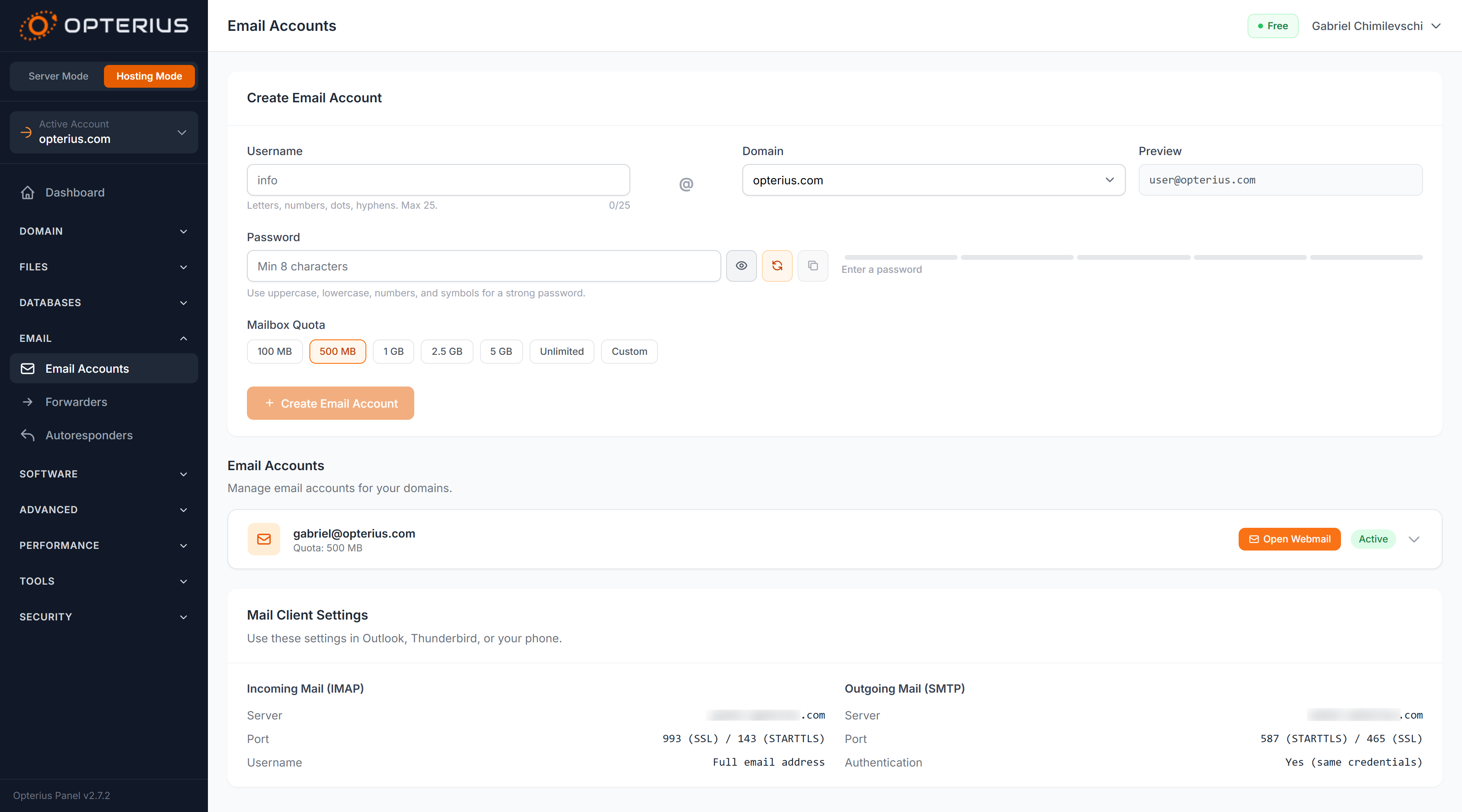1462x812 pixels.
Task: Click the Full email address value
Action: (x=768, y=762)
